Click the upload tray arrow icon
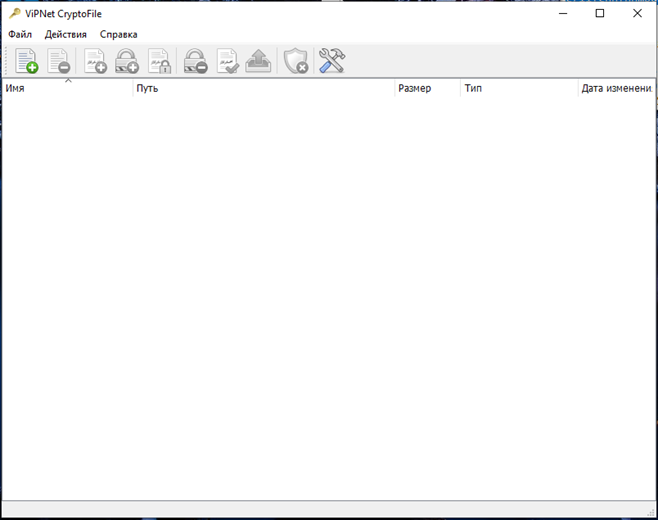The height and width of the screenshot is (520, 658). click(258, 61)
